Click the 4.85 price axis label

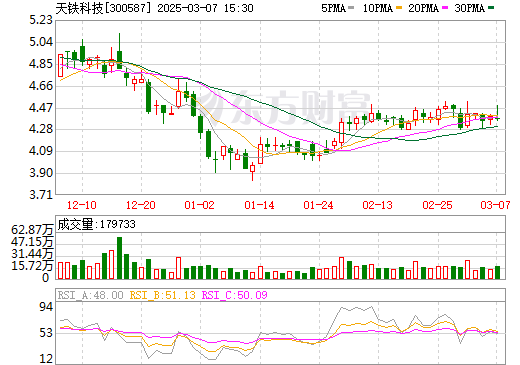(x=41, y=64)
